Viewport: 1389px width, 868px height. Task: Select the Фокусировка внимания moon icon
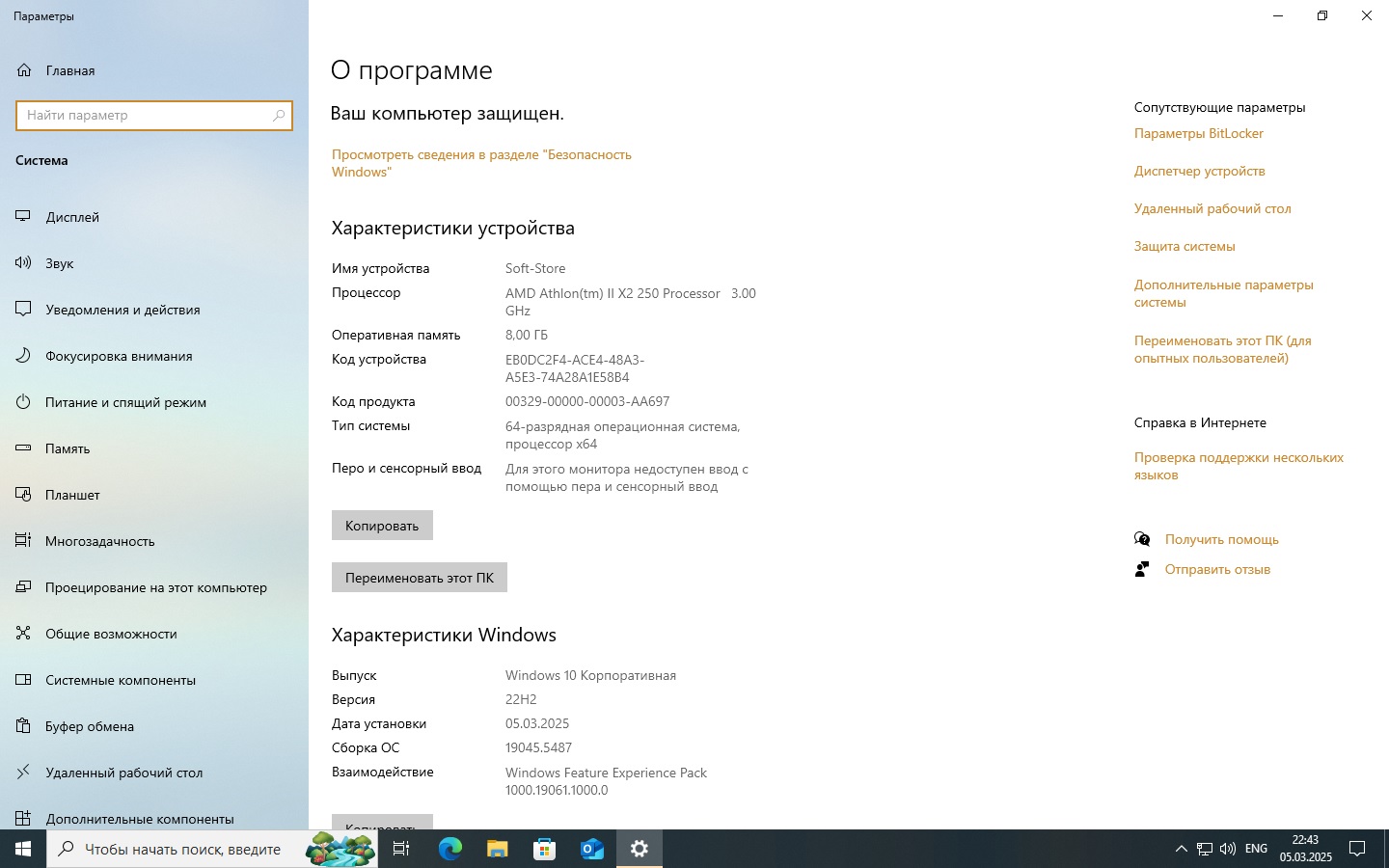coord(24,356)
